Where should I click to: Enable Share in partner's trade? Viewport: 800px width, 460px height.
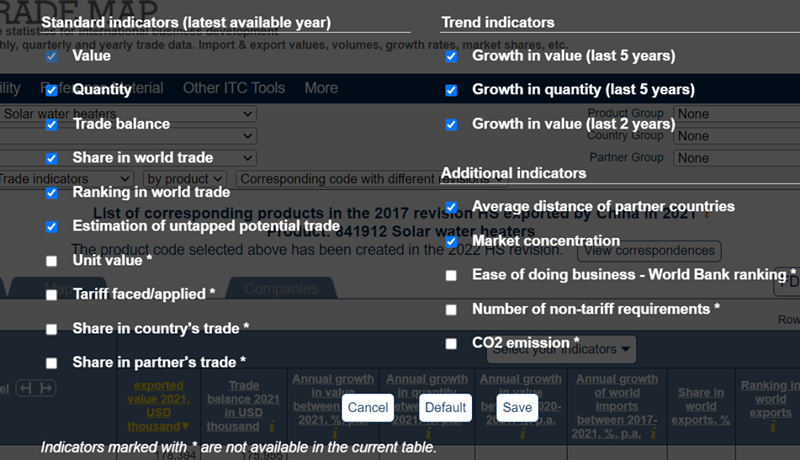point(51,363)
